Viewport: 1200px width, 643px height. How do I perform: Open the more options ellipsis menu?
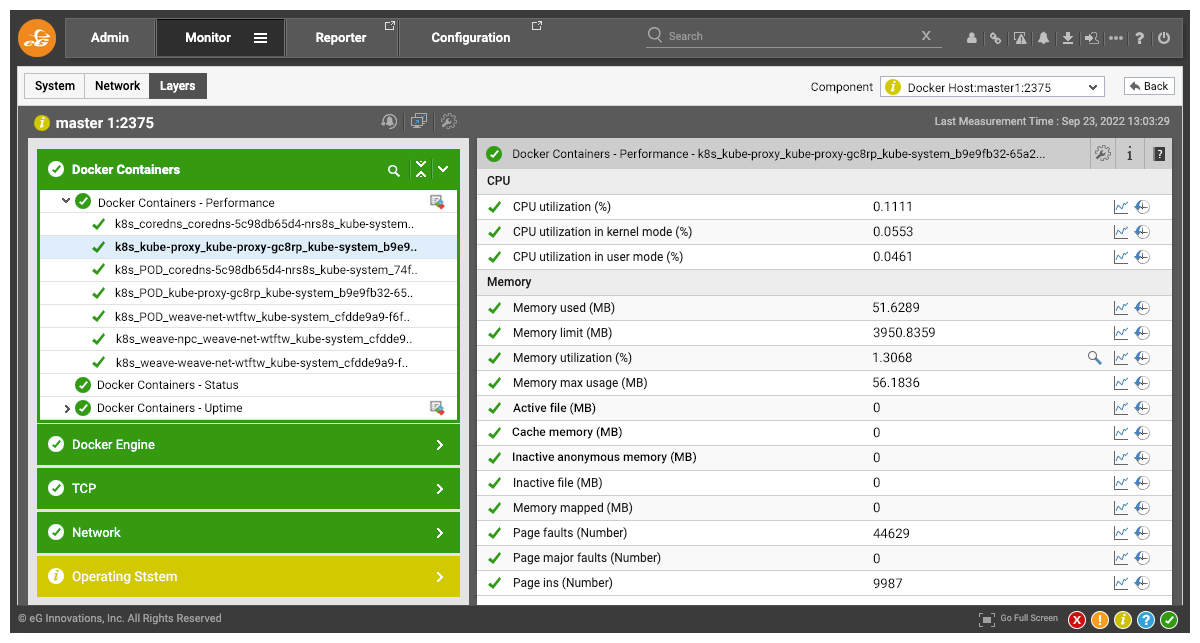[1116, 38]
